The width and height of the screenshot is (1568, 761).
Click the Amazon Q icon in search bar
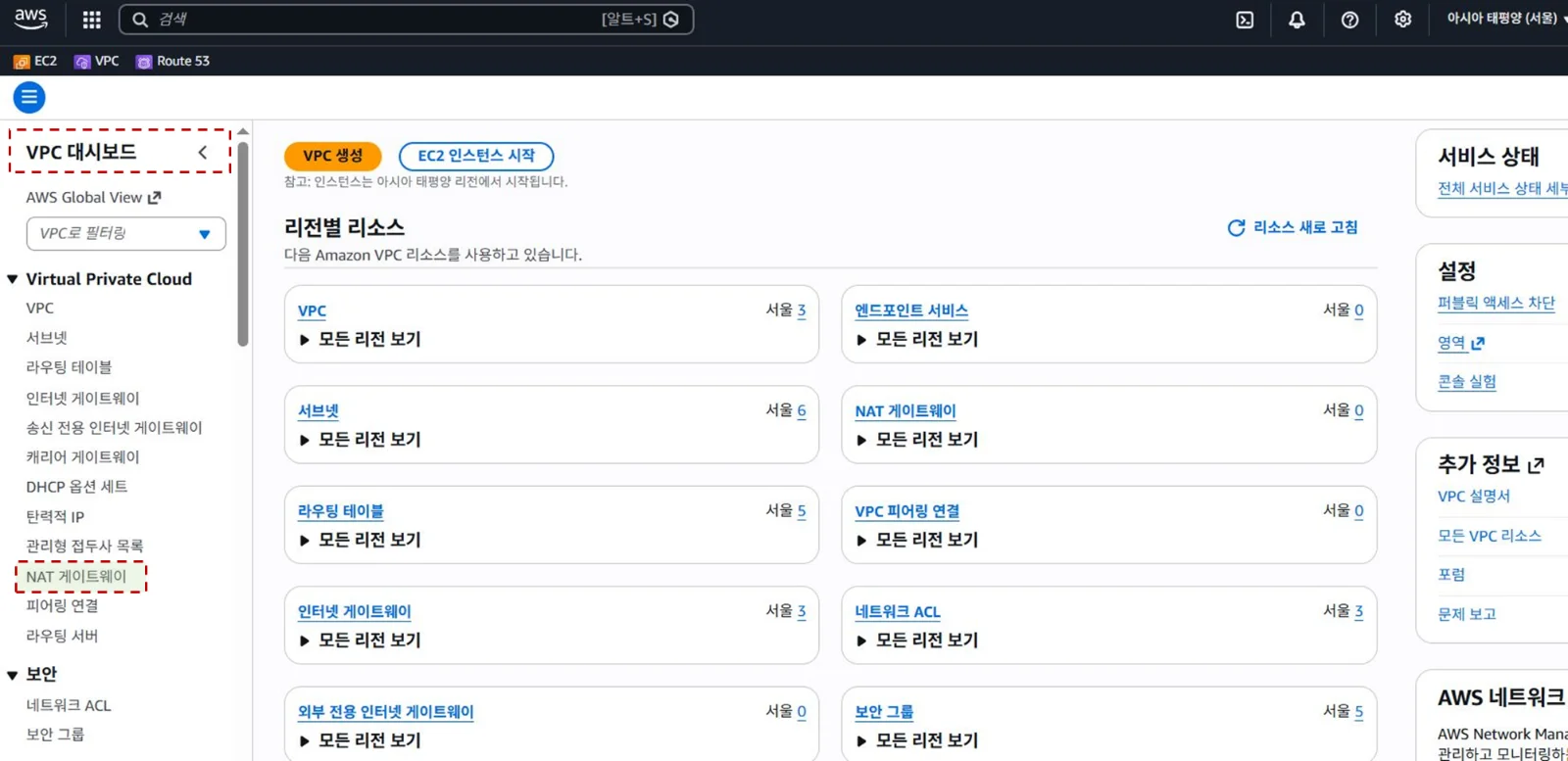671,20
